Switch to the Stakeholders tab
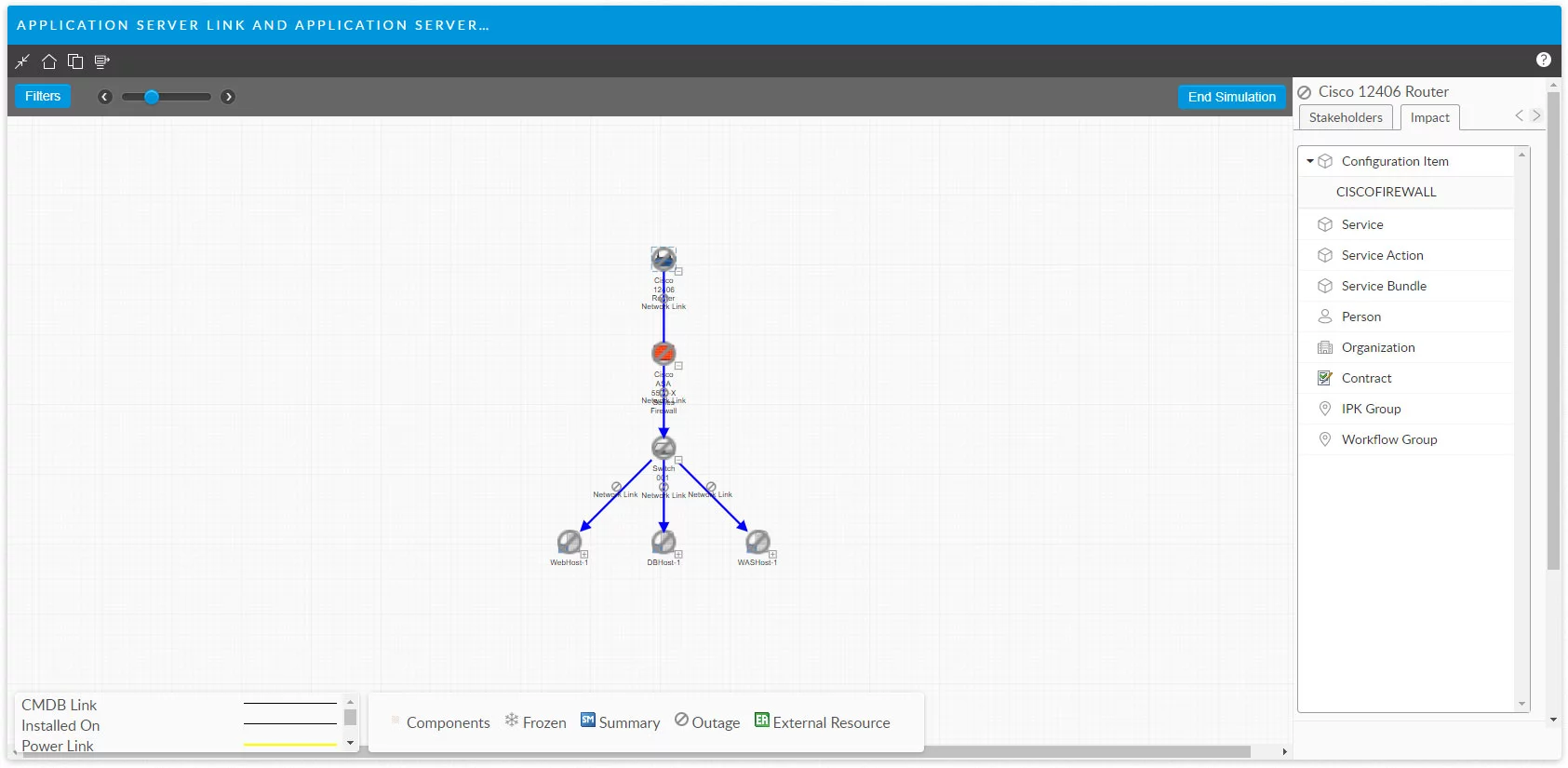This screenshot has height=768, width=1568. (x=1346, y=117)
